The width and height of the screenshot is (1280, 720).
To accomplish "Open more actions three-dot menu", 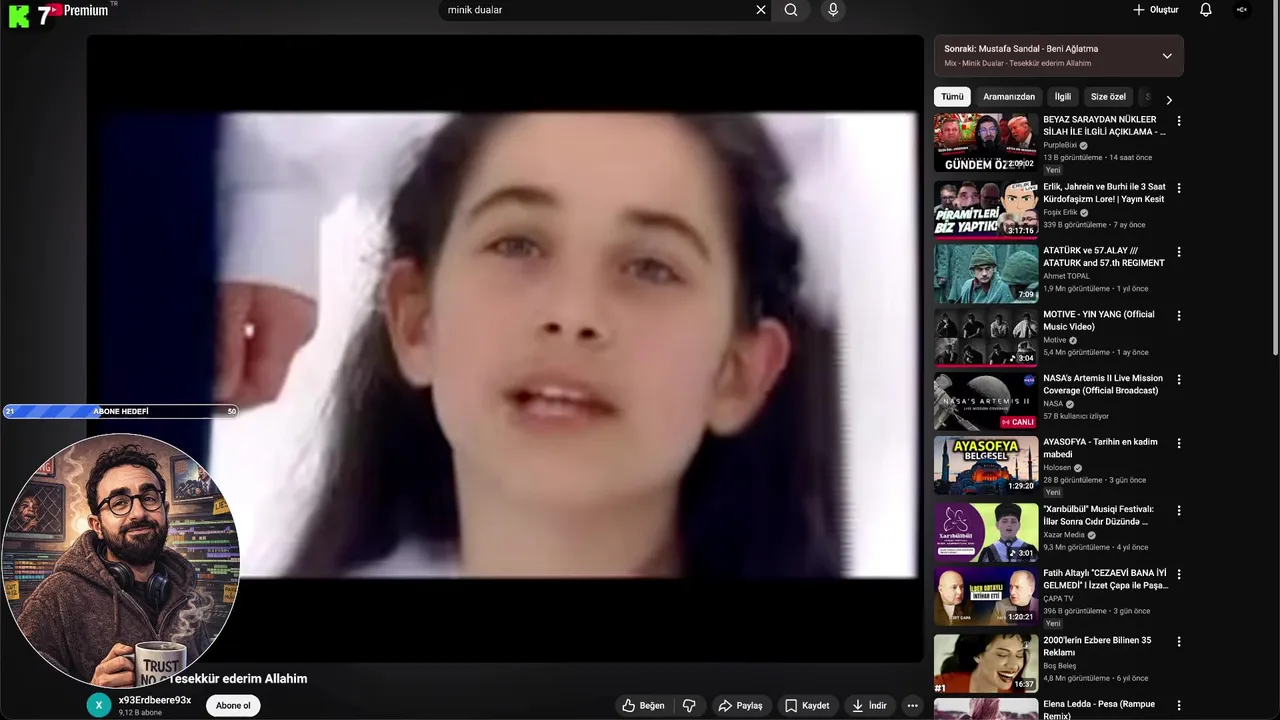I will [x=912, y=705].
